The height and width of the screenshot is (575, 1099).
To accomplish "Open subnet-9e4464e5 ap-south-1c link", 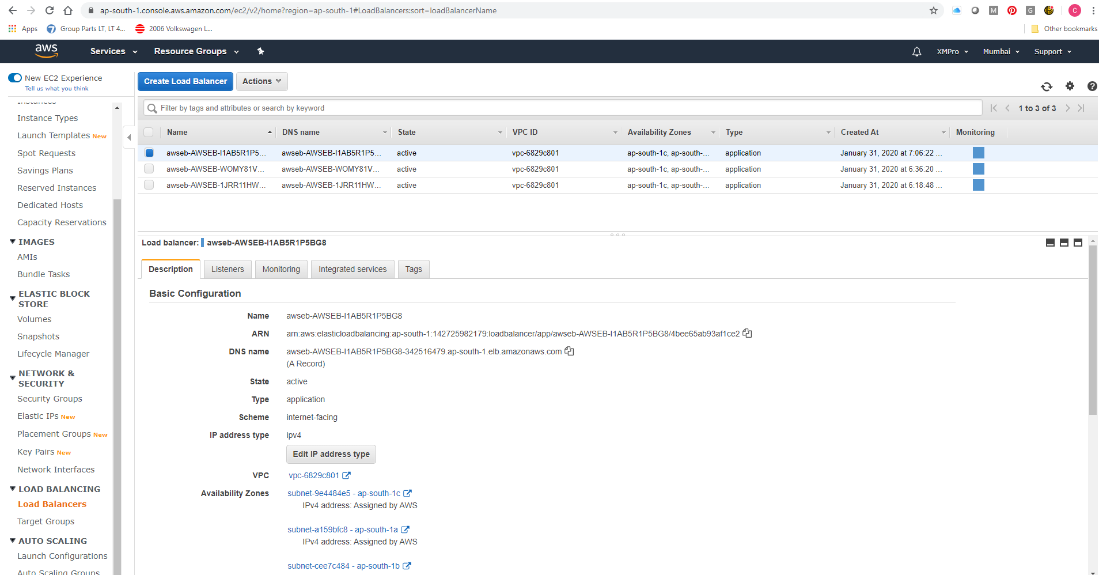I will pyautogui.click(x=343, y=493).
